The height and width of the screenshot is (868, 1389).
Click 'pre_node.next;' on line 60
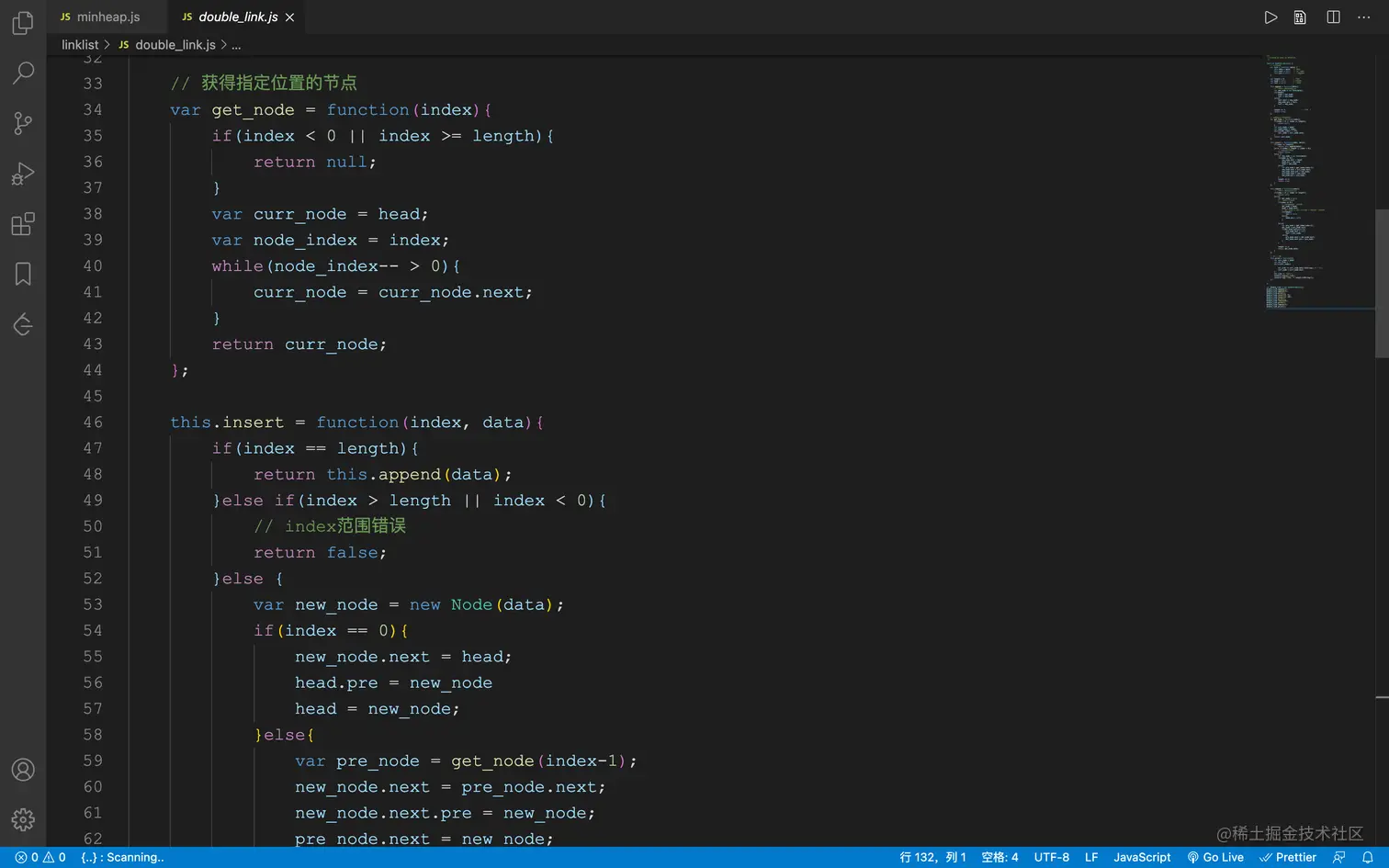click(534, 787)
